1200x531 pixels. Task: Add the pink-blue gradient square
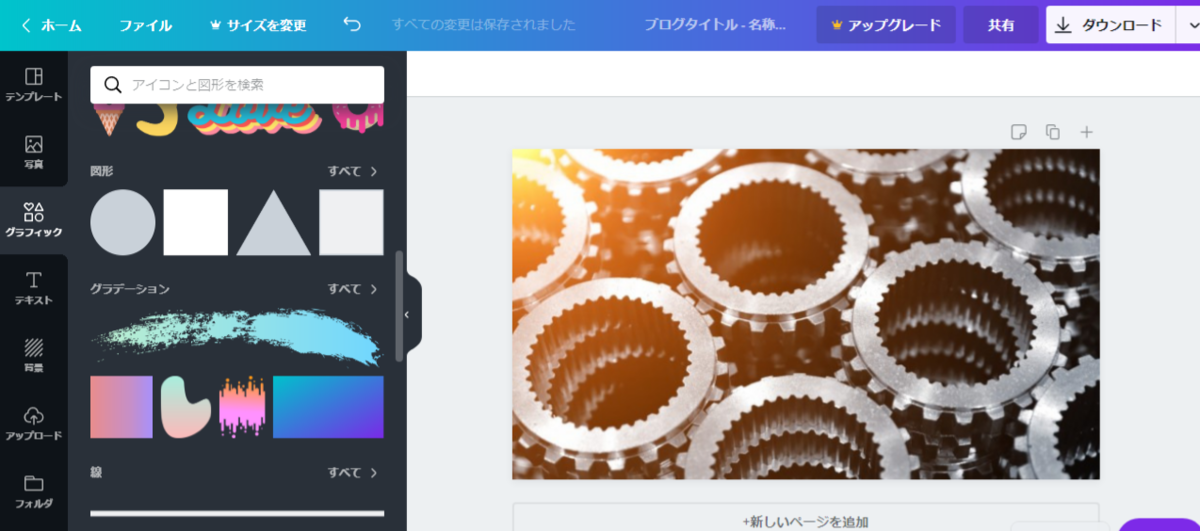coord(121,407)
